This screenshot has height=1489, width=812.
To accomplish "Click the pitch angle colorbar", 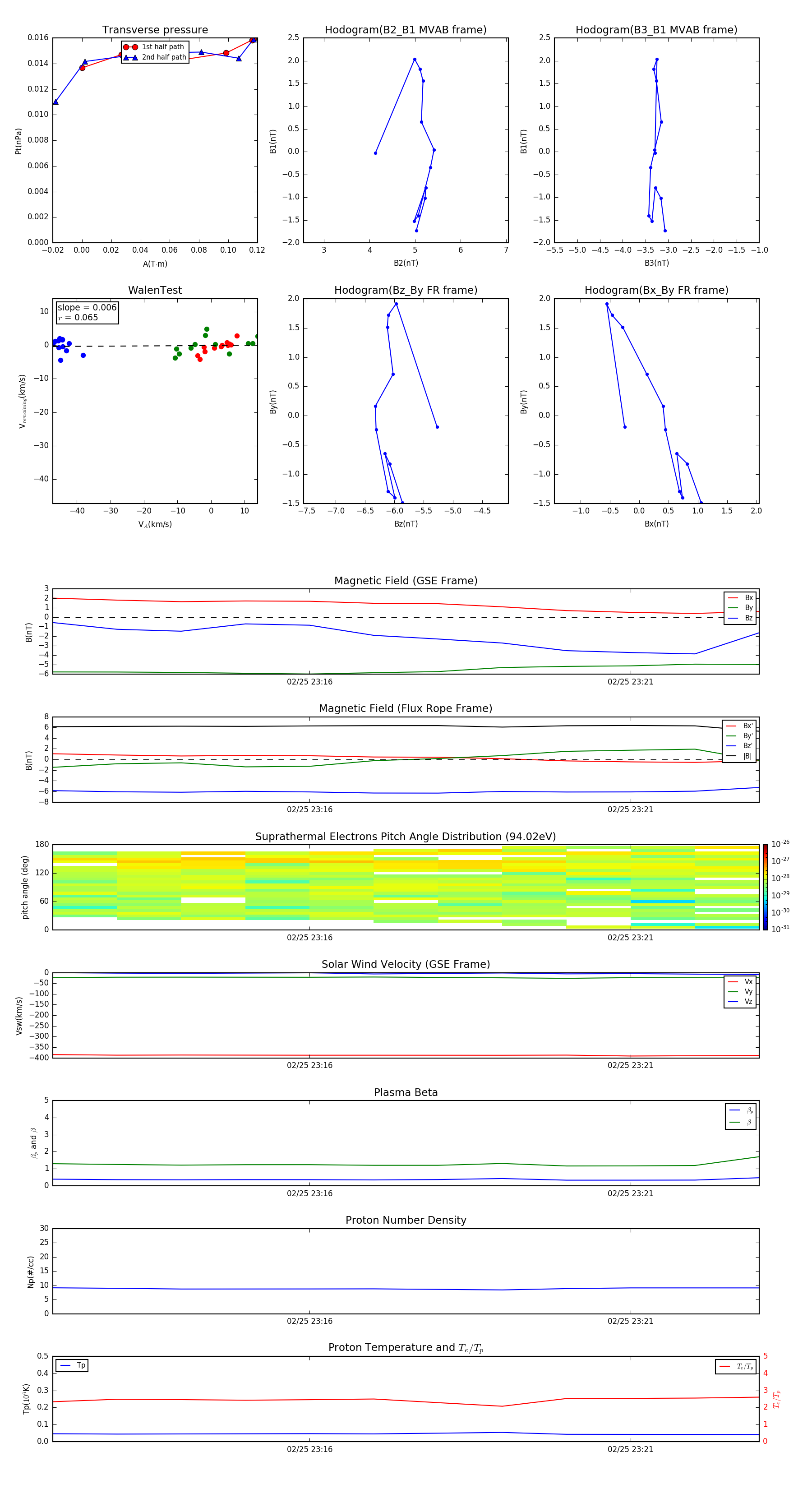I will (765, 887).
